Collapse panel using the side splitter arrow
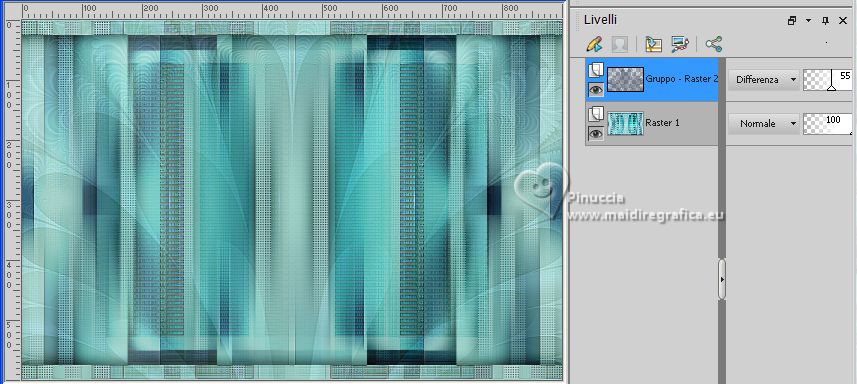This screenshot has height=384, width=857. (x=722, y=279)
